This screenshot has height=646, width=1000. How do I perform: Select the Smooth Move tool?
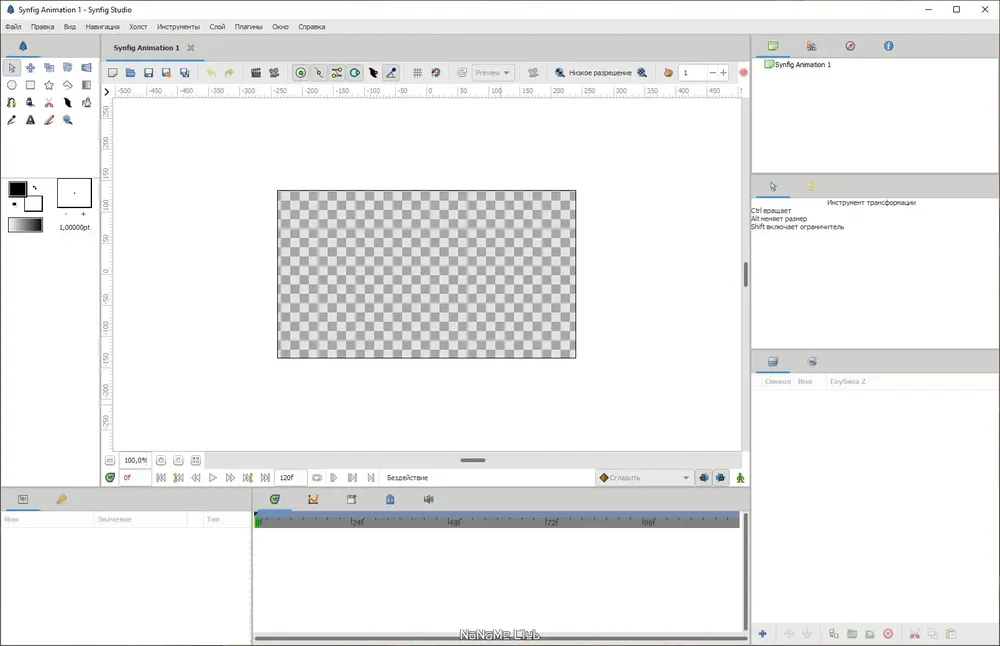coord(31,68)
